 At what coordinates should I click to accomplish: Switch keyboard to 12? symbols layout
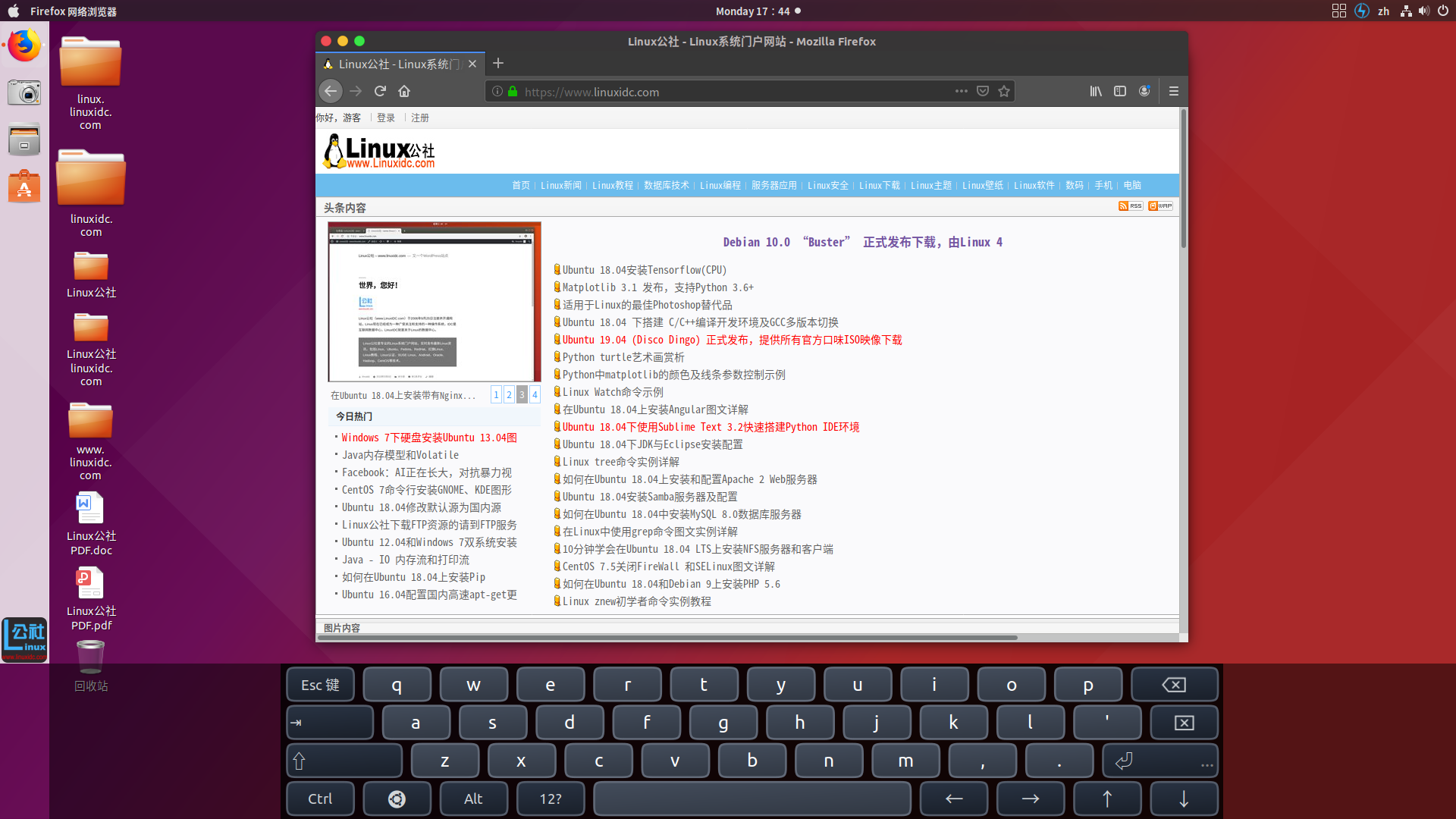tap(551, 799)
